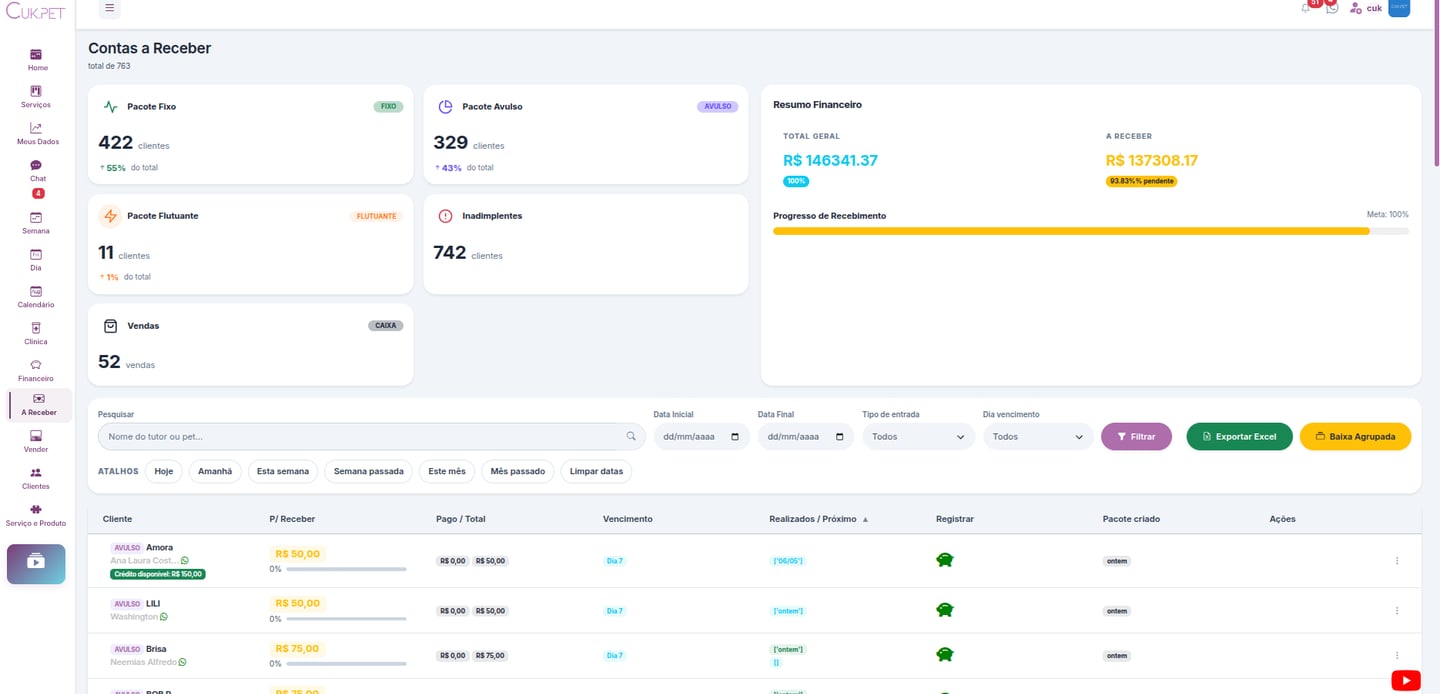Click the Baixa Agrupada button

click(x=1355, y=437)
